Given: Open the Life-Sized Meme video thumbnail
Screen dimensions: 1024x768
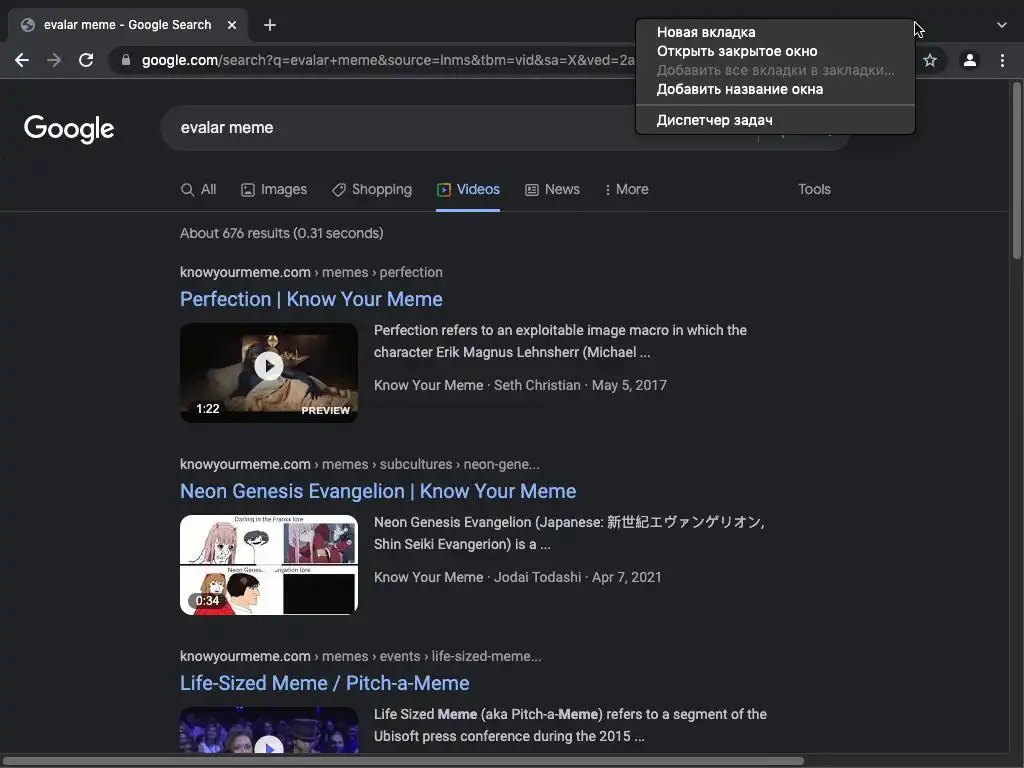Looking at the screenshot, I should tap(269, 730).
